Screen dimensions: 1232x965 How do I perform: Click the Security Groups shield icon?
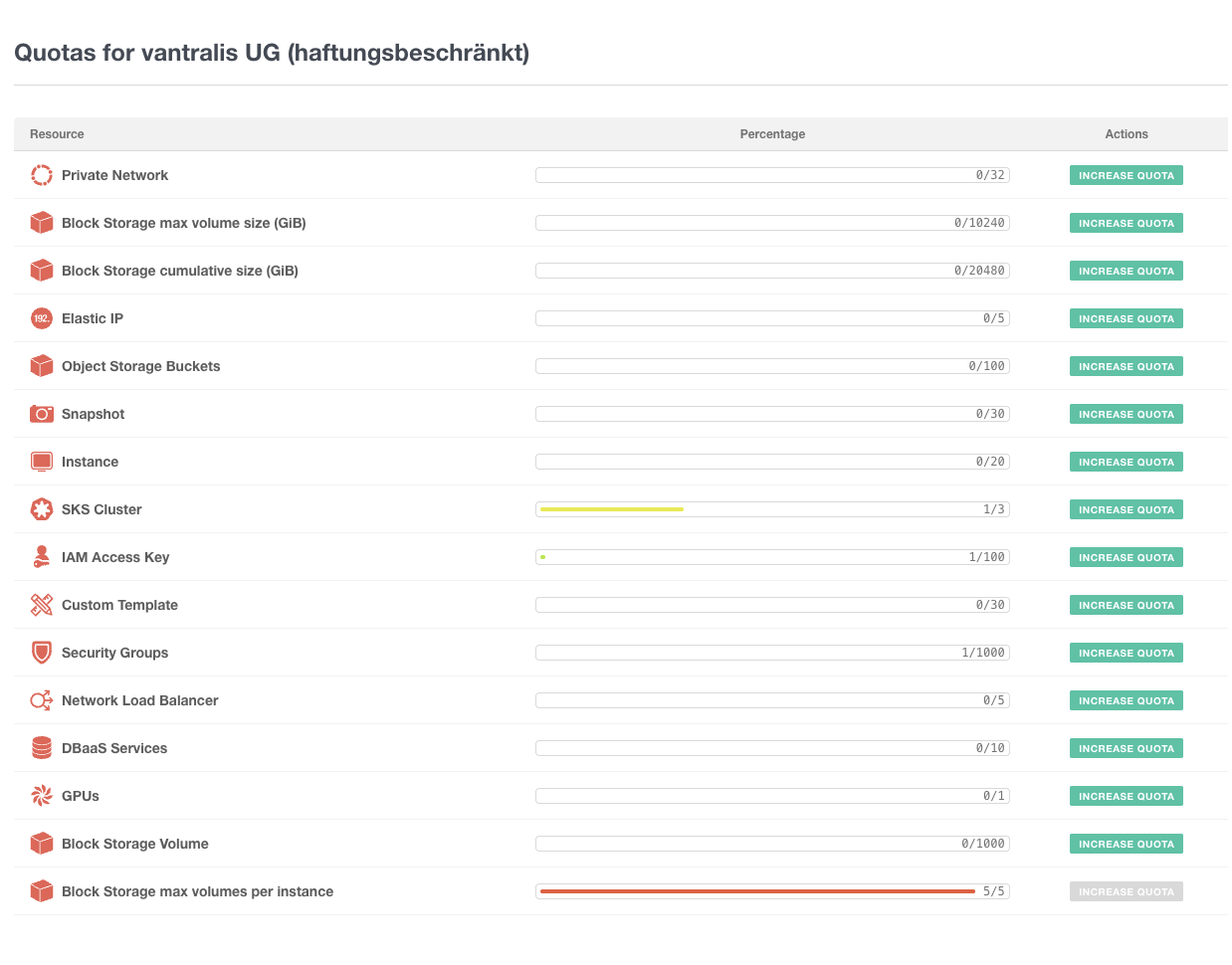[x=41, y=652]
